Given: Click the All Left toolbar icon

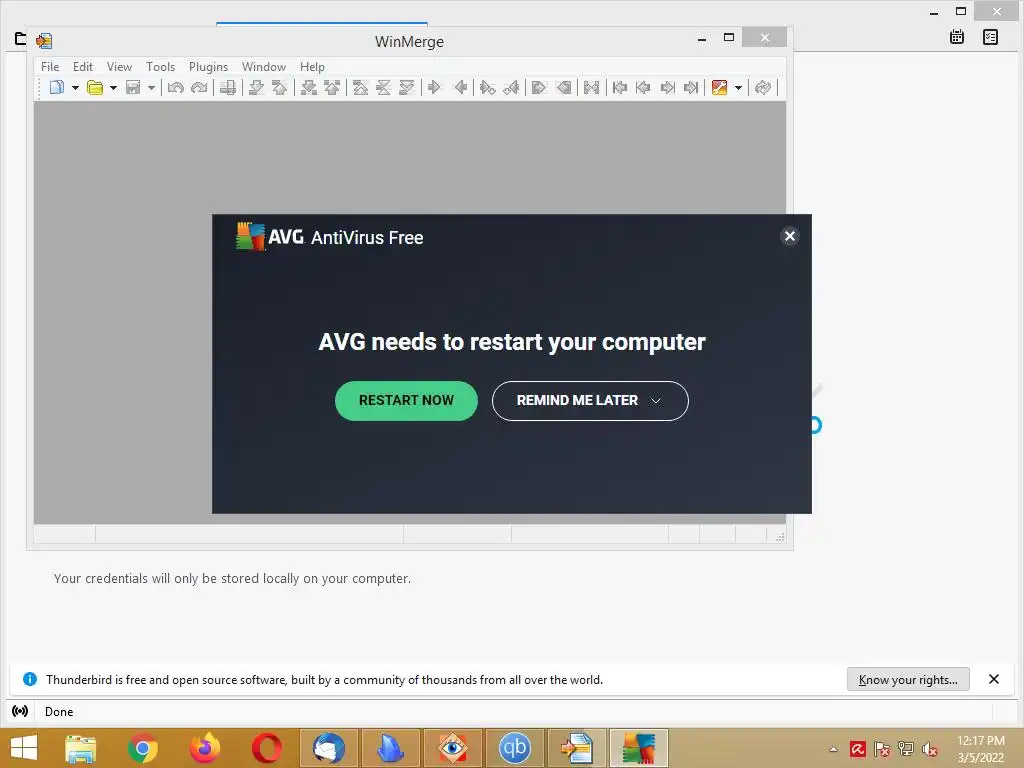Looking at the screenshot, I should click(563, 87).
